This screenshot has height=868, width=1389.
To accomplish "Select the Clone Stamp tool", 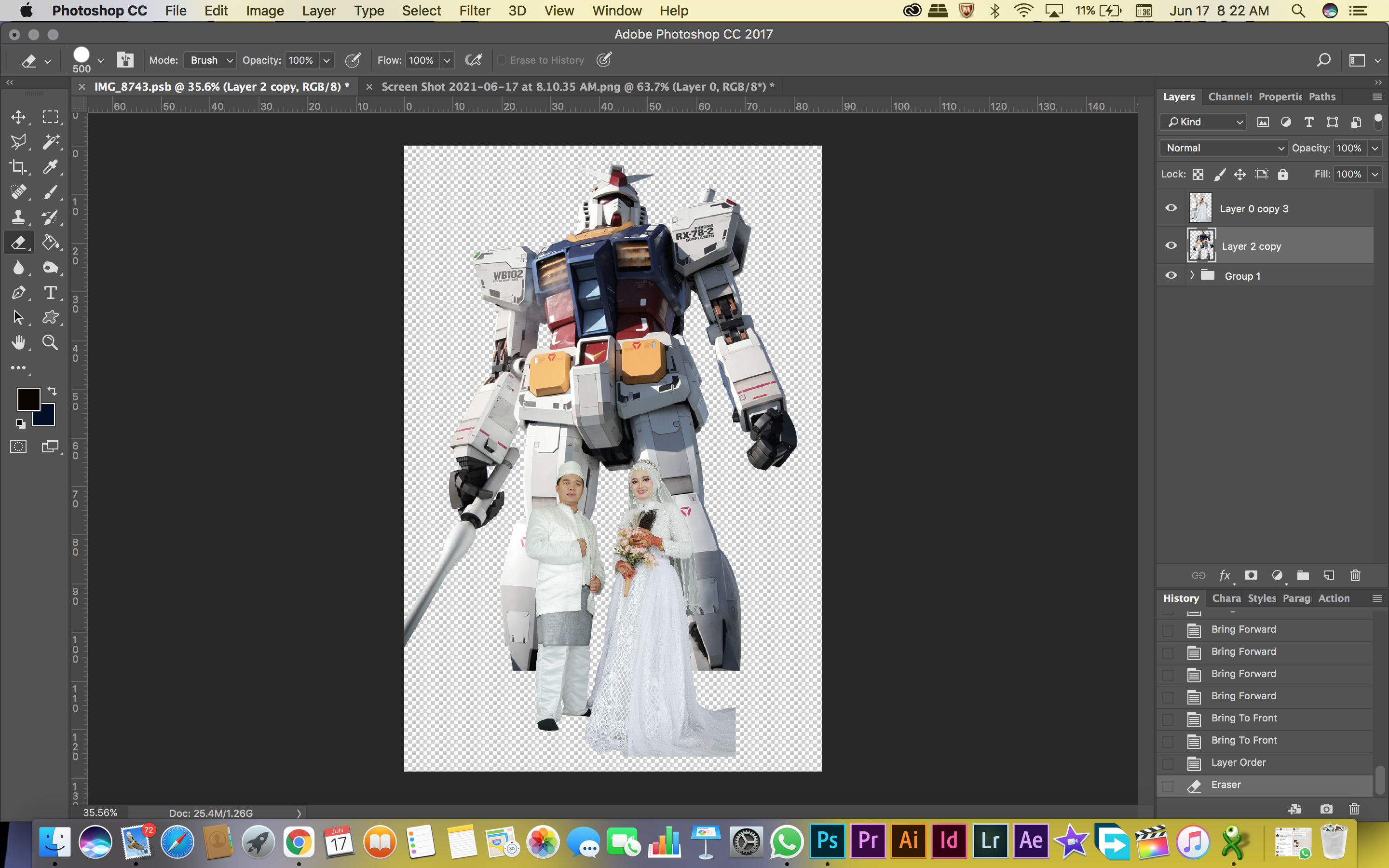I will 18,217.
